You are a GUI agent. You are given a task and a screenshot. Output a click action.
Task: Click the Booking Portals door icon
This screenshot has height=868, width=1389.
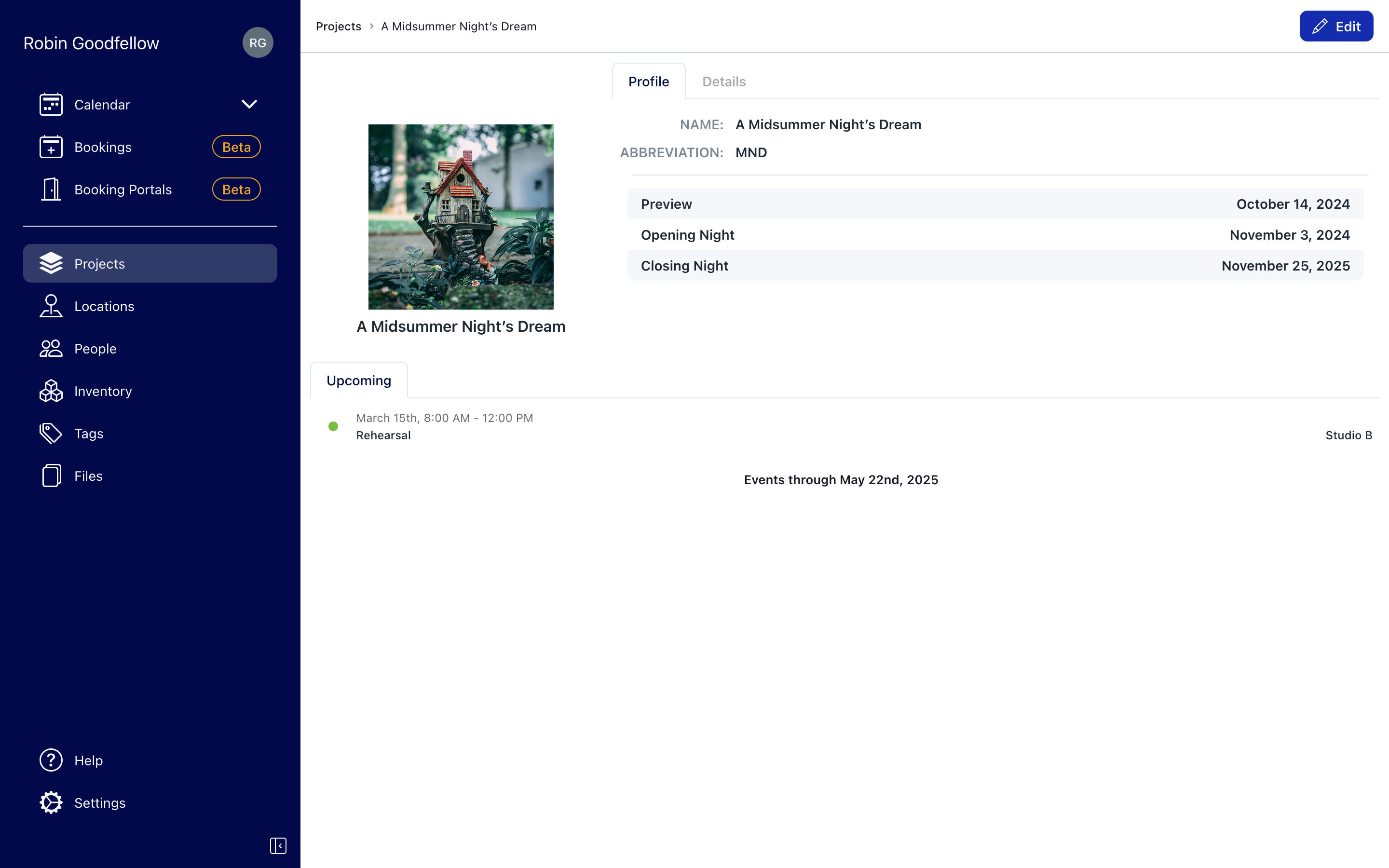pos(51,190)
